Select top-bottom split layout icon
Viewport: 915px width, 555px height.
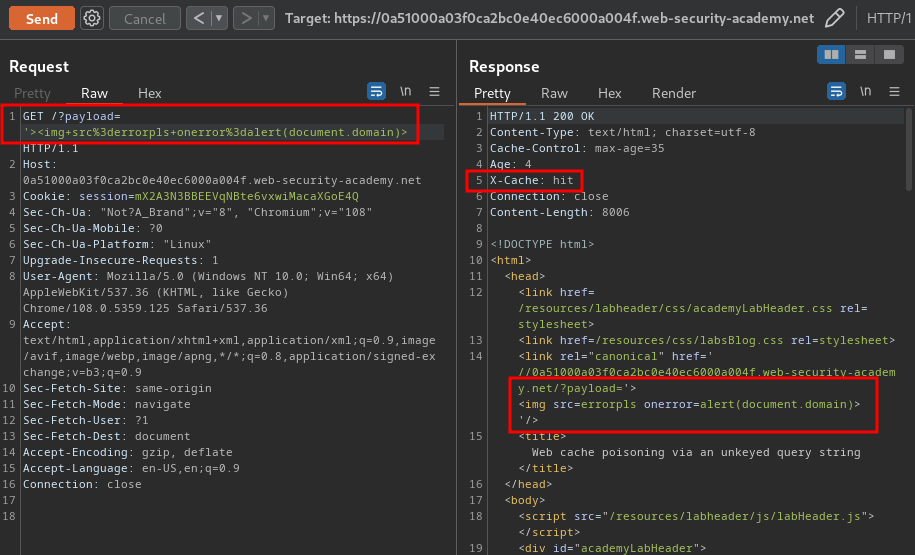tap(860, 55)
